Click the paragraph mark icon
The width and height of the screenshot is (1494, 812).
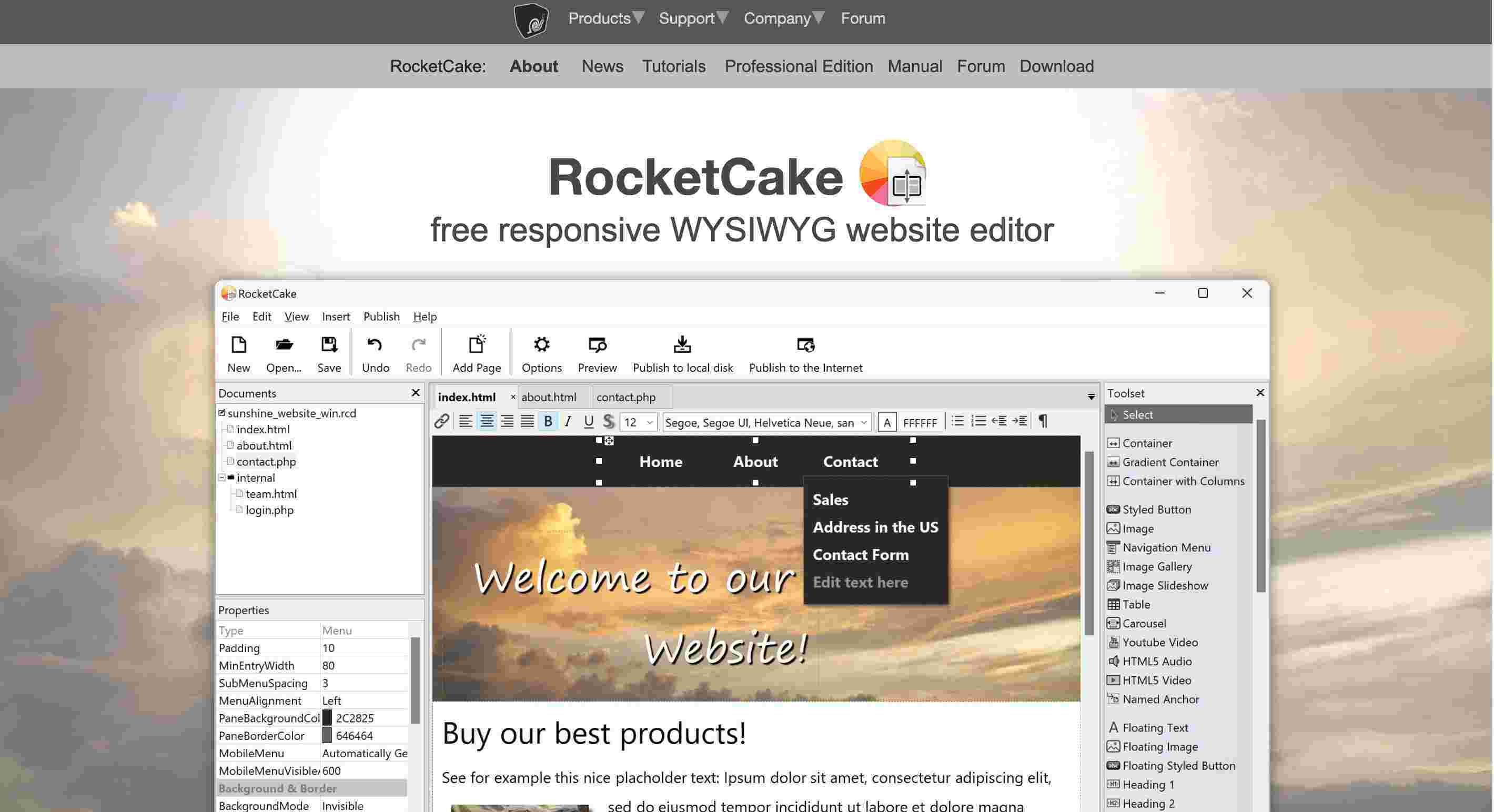click(x=1043, y=421)
